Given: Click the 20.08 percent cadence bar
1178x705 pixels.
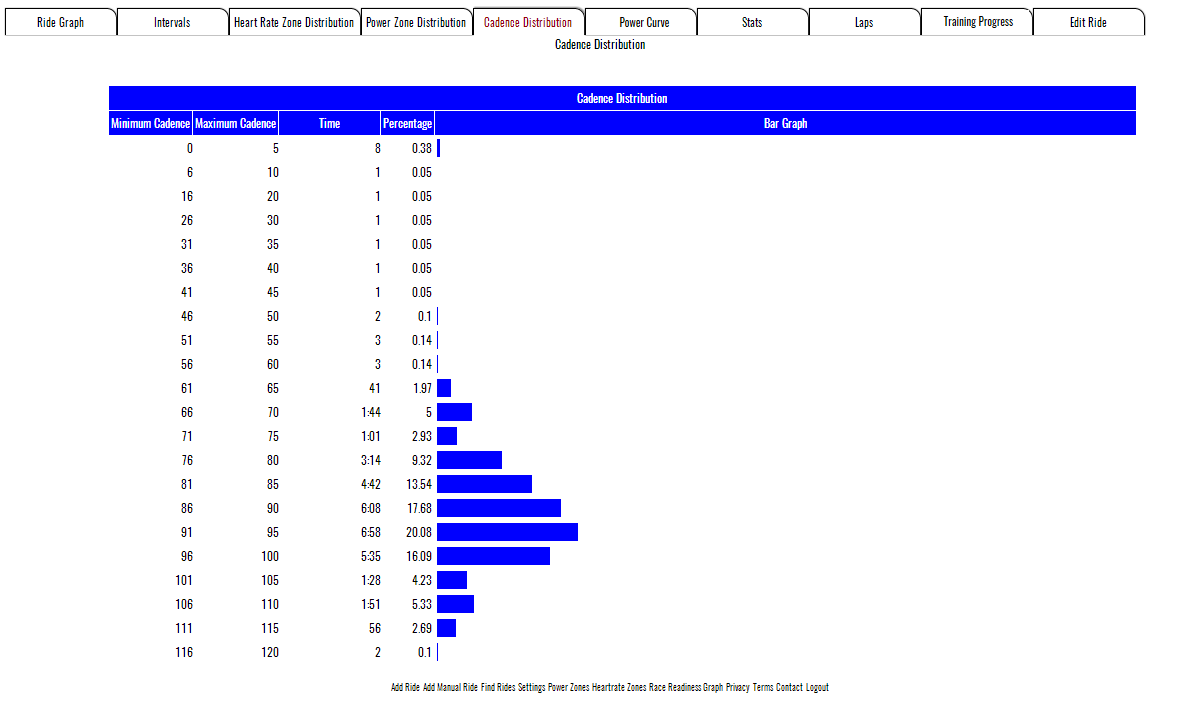Looking at the screenshot, I should 507,532.
